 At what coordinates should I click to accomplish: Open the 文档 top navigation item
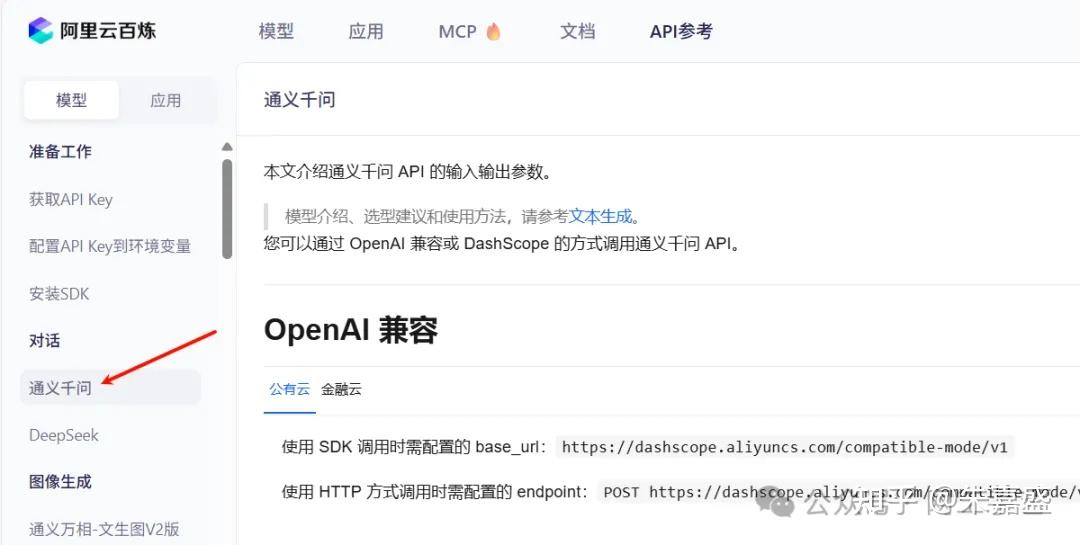[577, 31]
